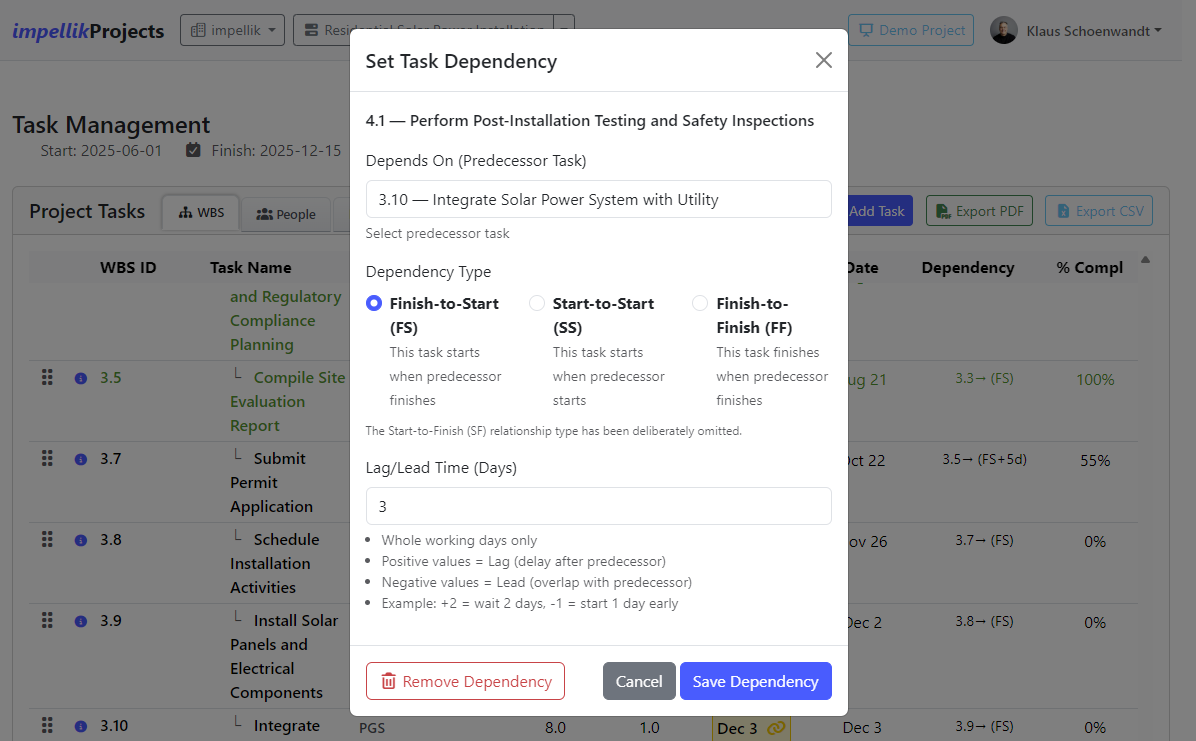
Task: Click the drag handle for task 3.7
Action: click(47, 458)
